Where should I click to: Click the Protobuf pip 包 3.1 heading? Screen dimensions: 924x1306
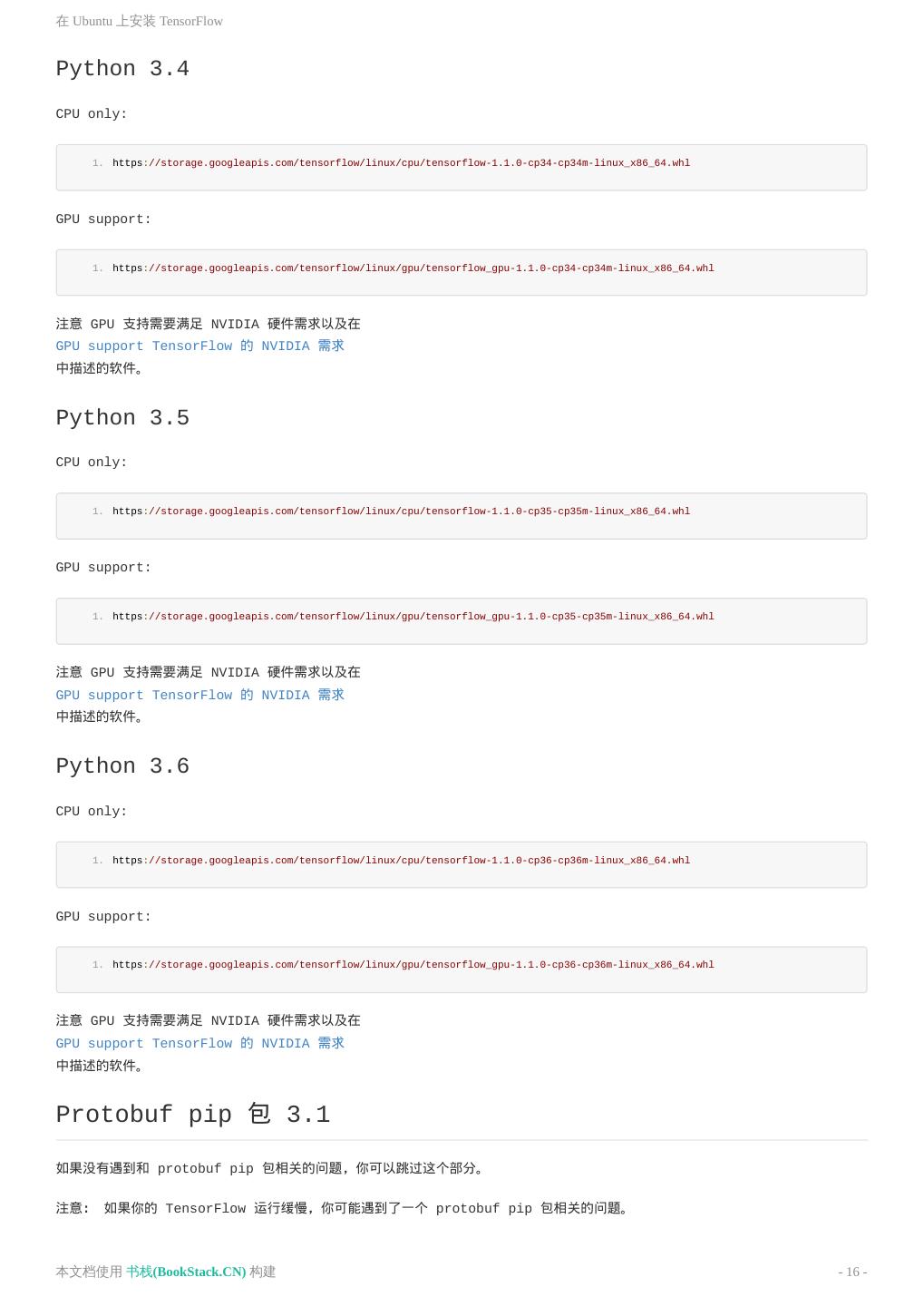point(192,1115)
